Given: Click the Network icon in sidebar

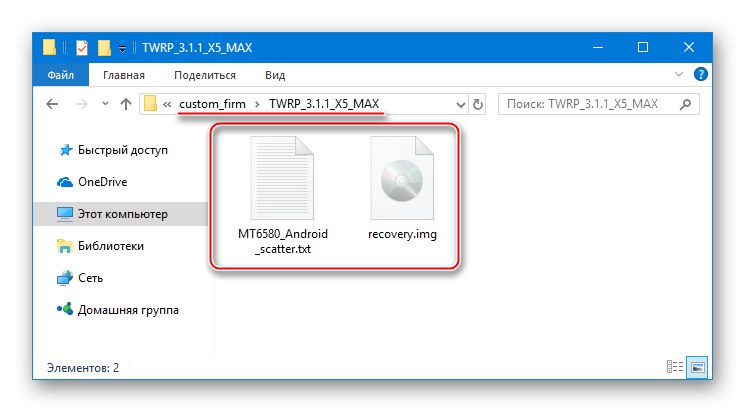Looking at the screenshot, I should [65, 278].
